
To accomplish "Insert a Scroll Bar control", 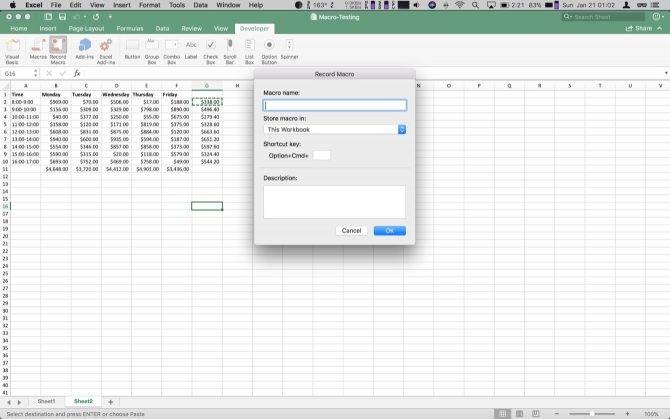I will (230, 51).
